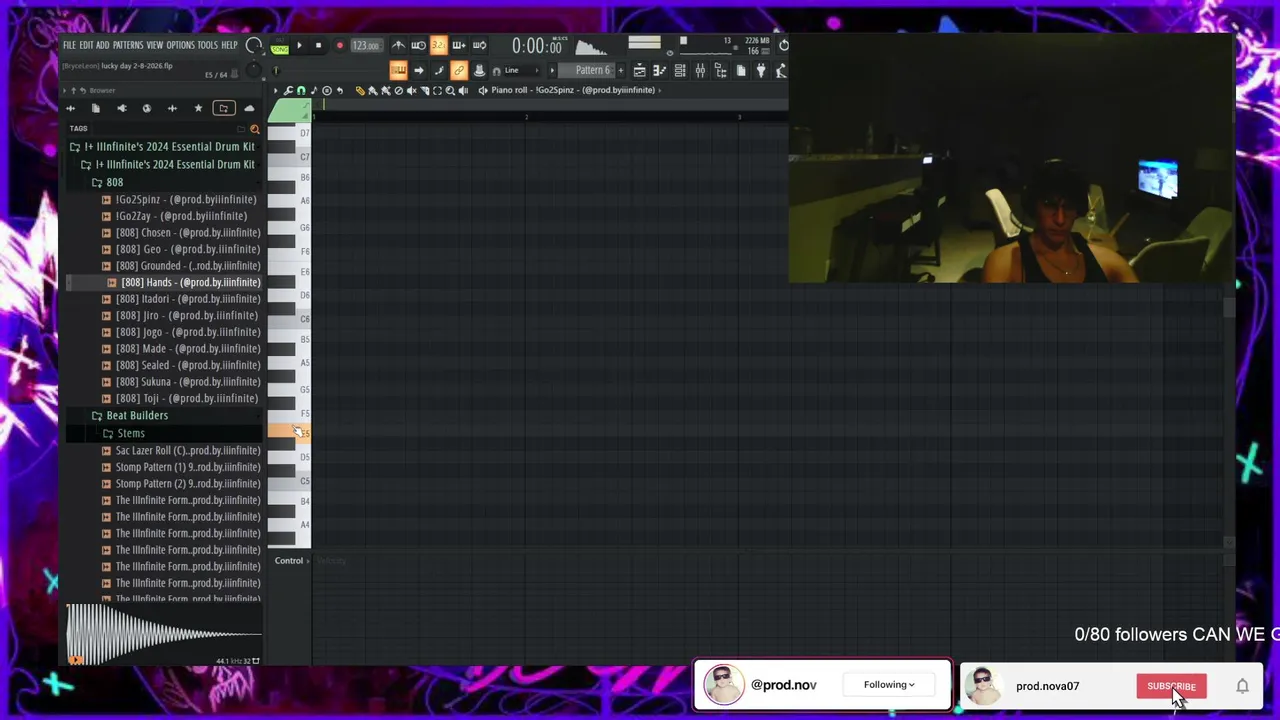The height and width of the screenshot is (720, 1280).
Task: Open the Playlist window icon
Action: (x=640, y=70)
